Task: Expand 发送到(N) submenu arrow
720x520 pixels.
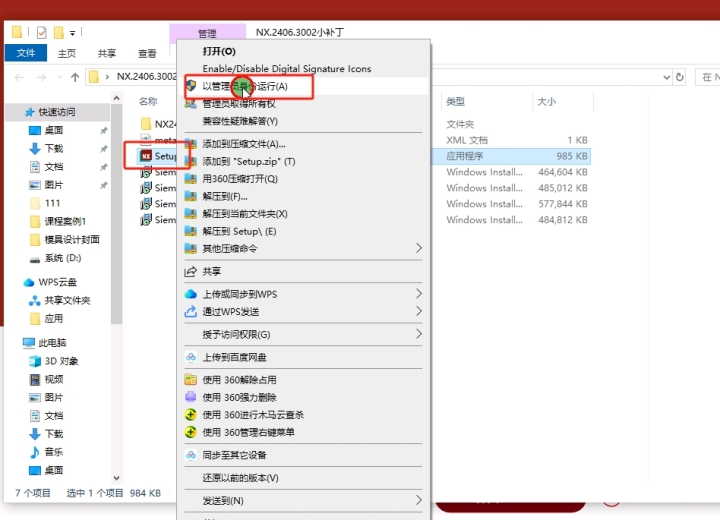Action: 418,501
